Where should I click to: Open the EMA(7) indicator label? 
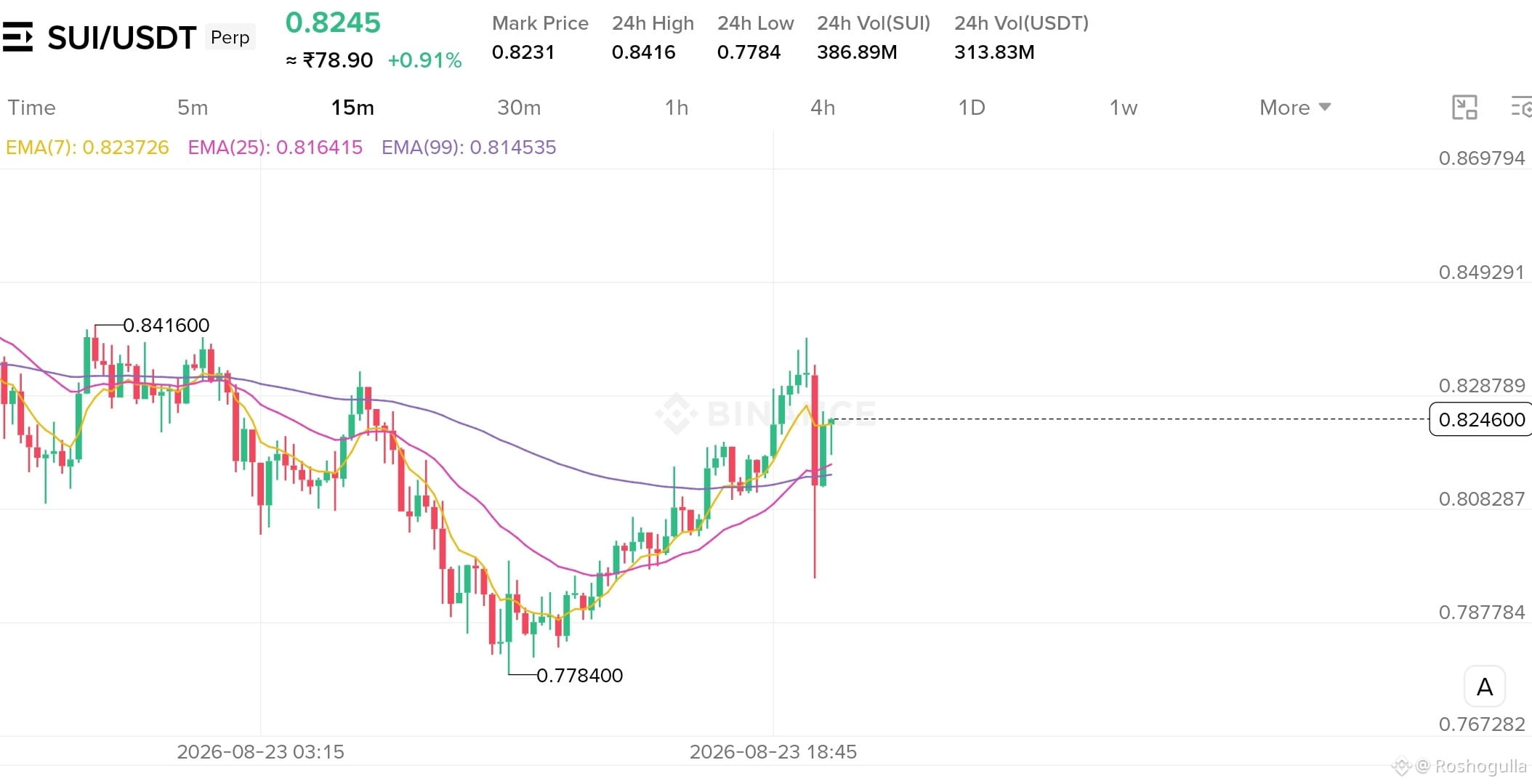[87, 147]
